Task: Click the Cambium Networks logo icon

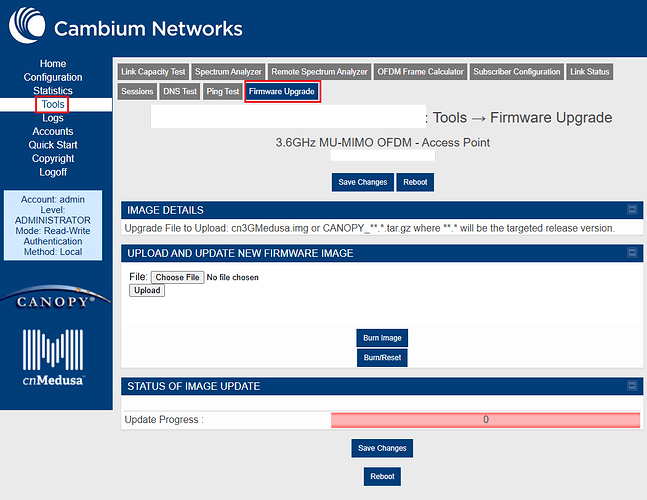Action: [x=25, y=28]
